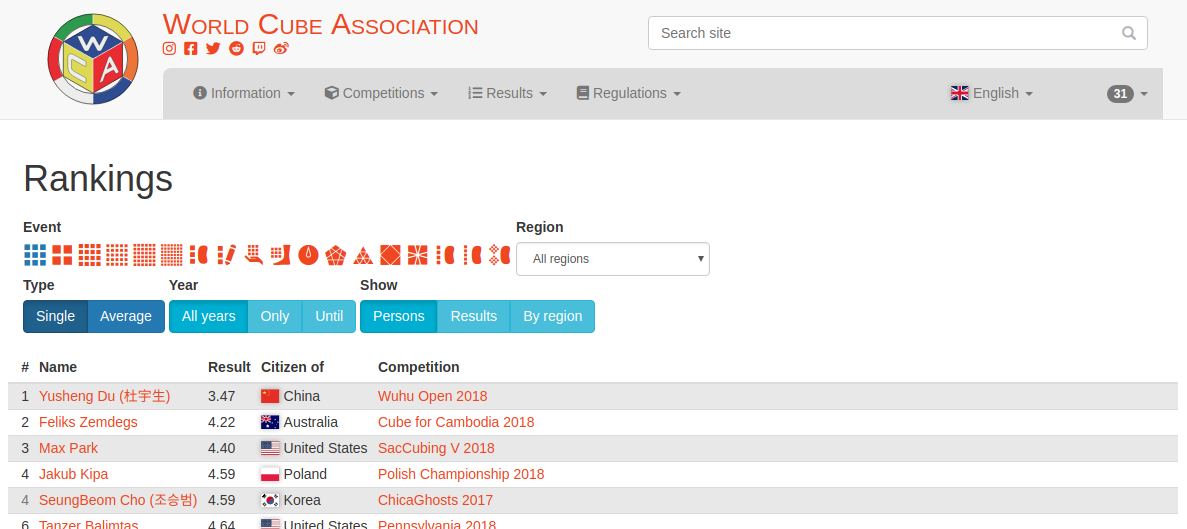This screenshot has height=529, width=1187.
Task: Select the 4x4x4 Blindfolded event icon
Action: 445,255
